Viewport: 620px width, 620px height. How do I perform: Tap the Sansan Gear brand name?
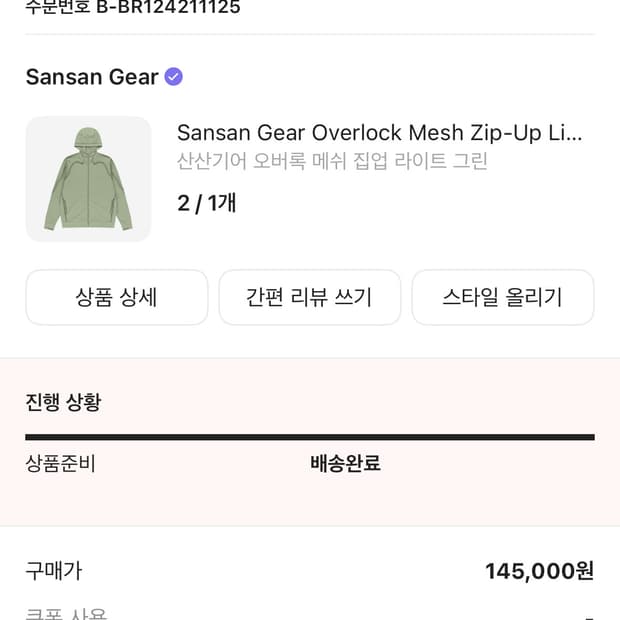click(x=92, y=77)
